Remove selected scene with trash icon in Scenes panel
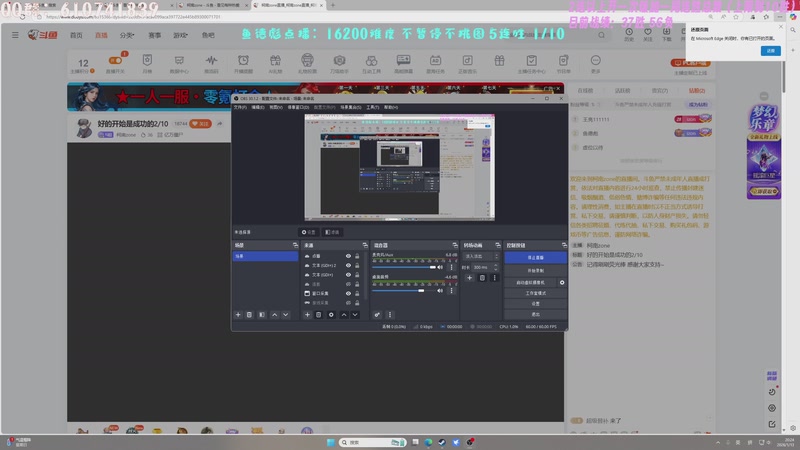The width and height of the screenshot is (800, 450). [x=249, y=315]
